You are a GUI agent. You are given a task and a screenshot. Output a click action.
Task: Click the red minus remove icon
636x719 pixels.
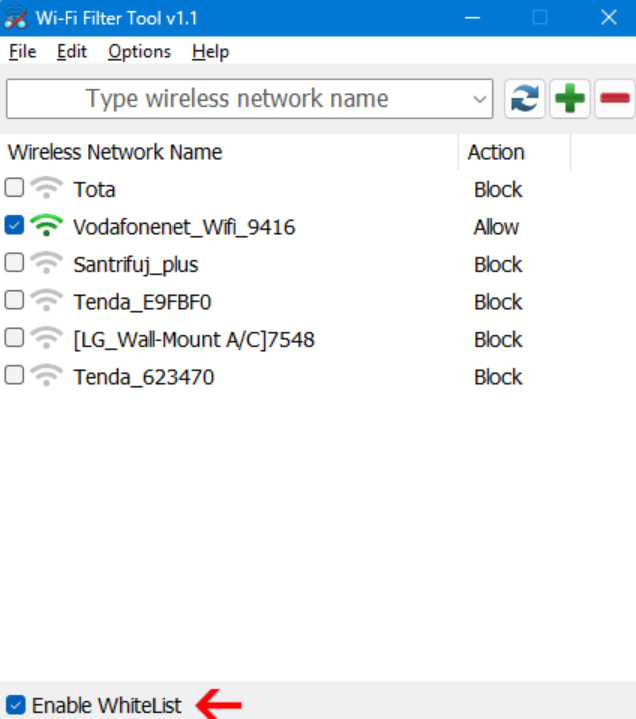pyautogui.click(x=614, y=99)
